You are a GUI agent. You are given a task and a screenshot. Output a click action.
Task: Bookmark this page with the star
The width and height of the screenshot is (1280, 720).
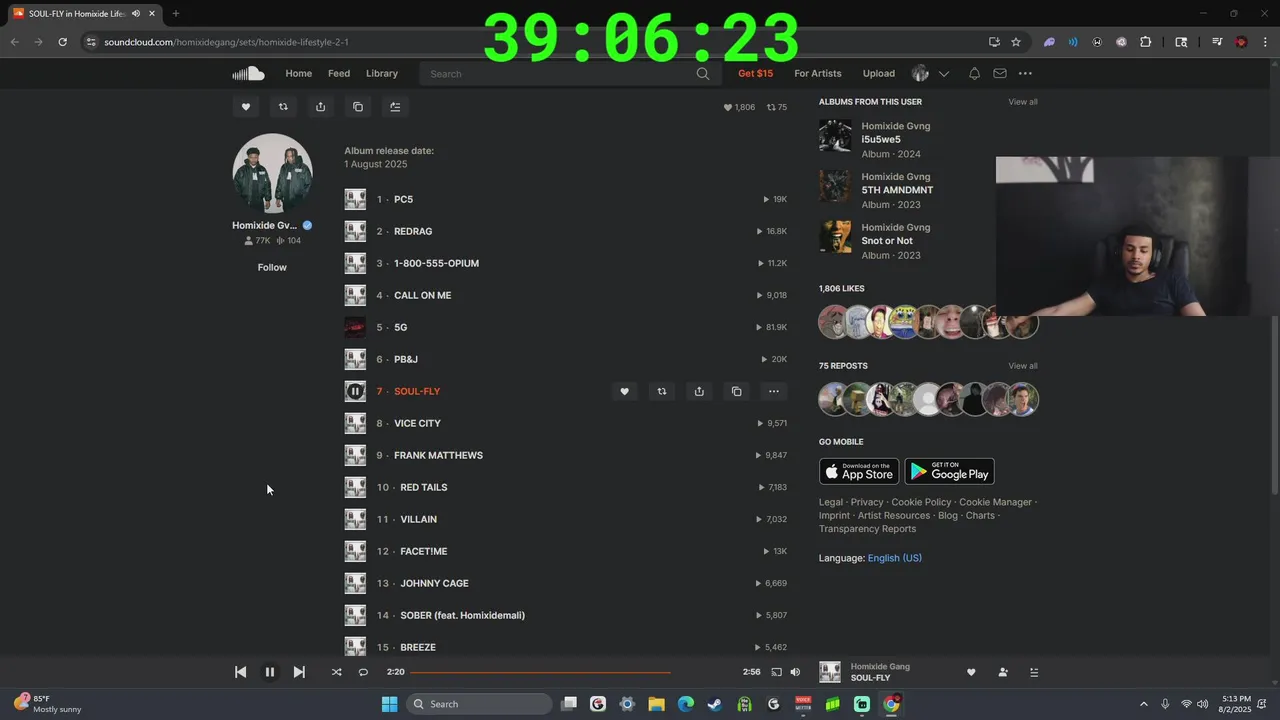1016,42
